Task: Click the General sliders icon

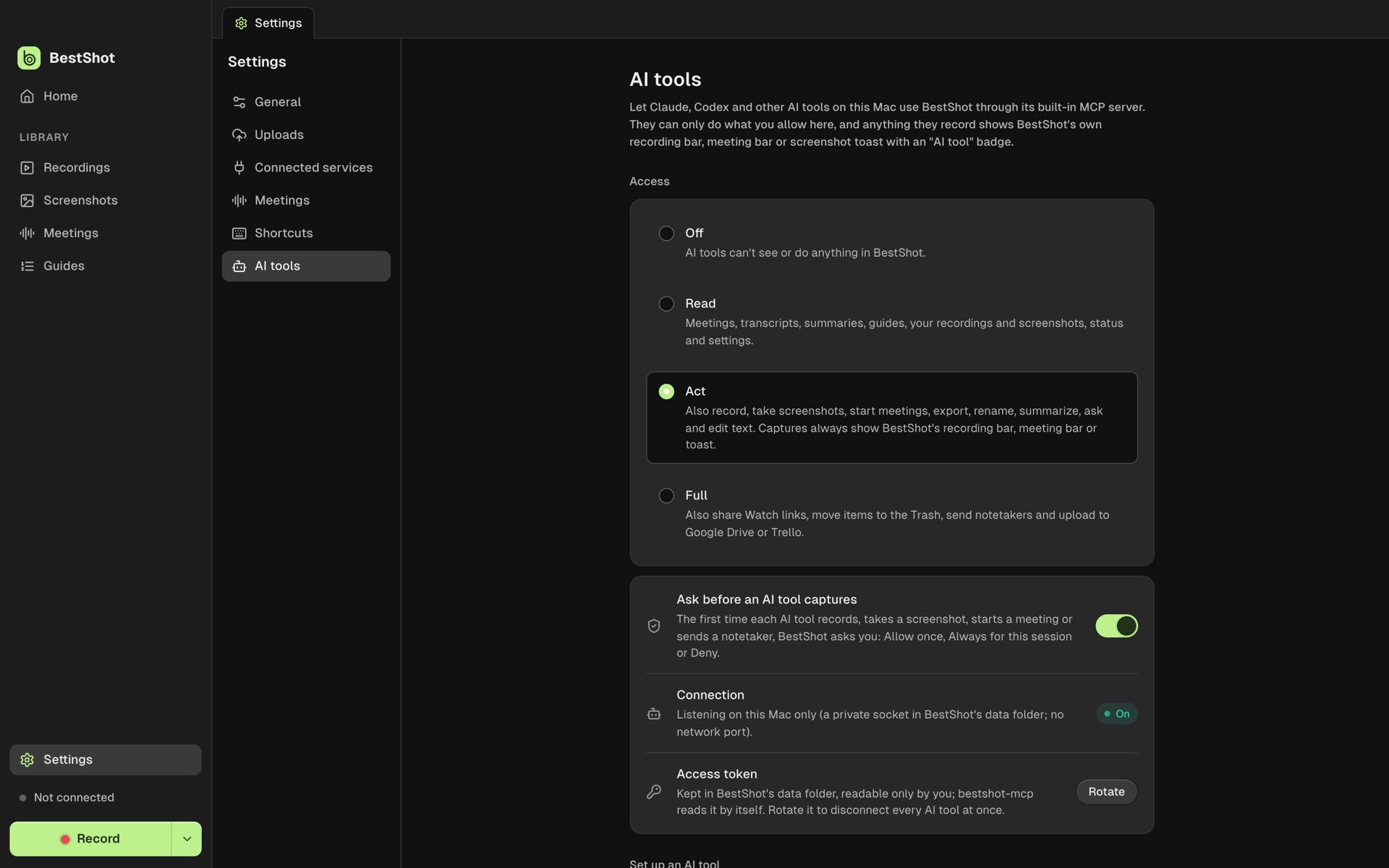Action: click(x=239, y=102)
